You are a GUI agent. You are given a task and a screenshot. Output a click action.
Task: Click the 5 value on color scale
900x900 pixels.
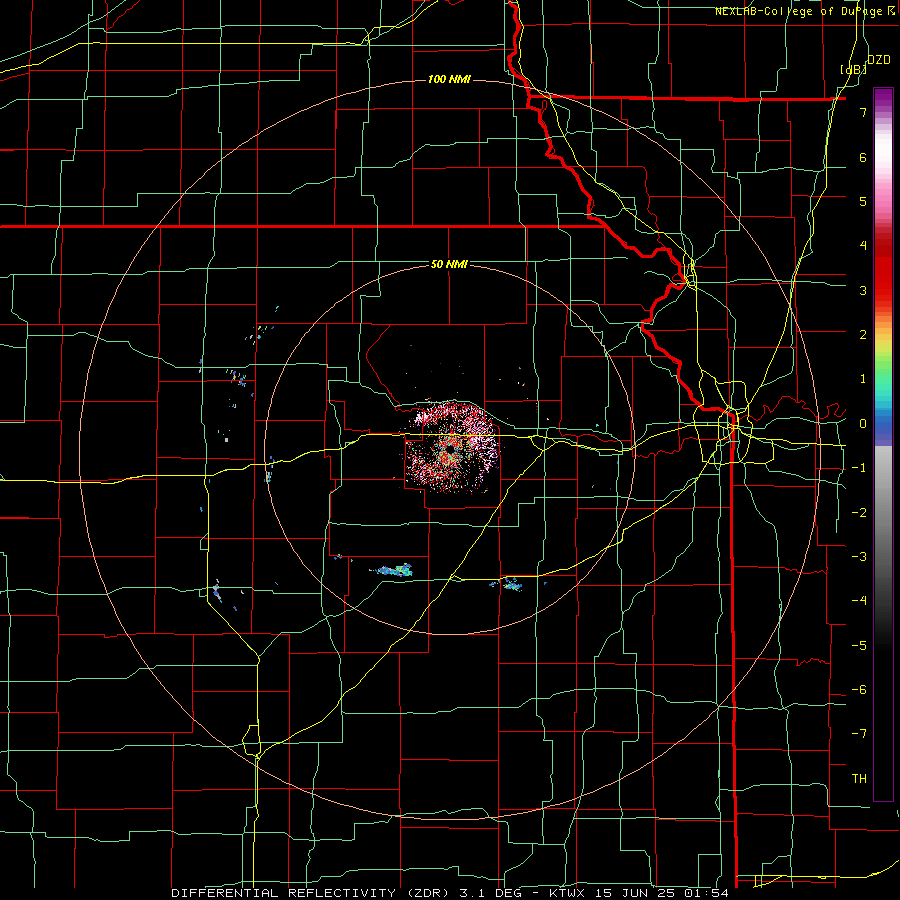coord(863,201)
